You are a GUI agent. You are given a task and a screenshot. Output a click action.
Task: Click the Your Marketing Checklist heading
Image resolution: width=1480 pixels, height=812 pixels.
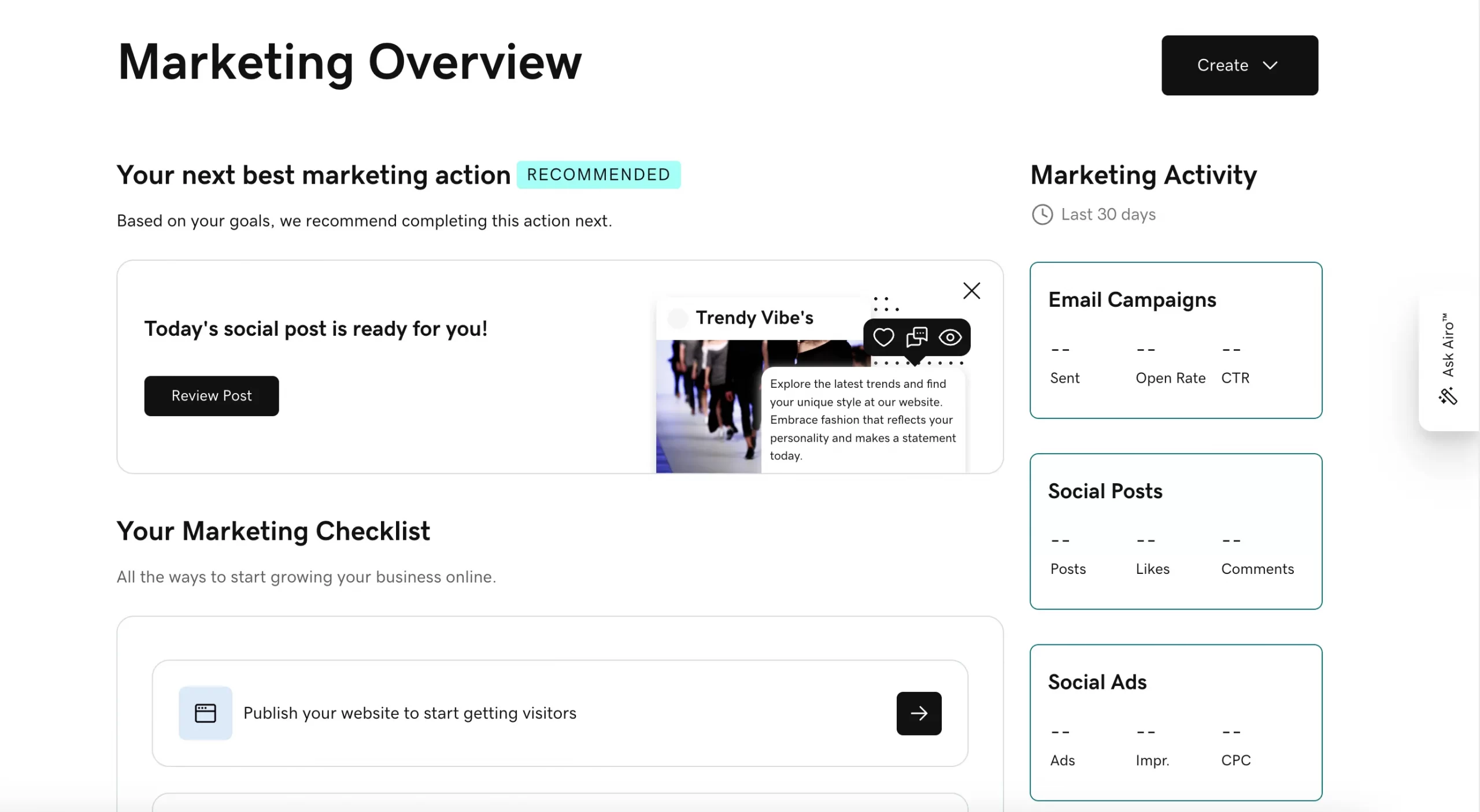[x=273, y=531]
